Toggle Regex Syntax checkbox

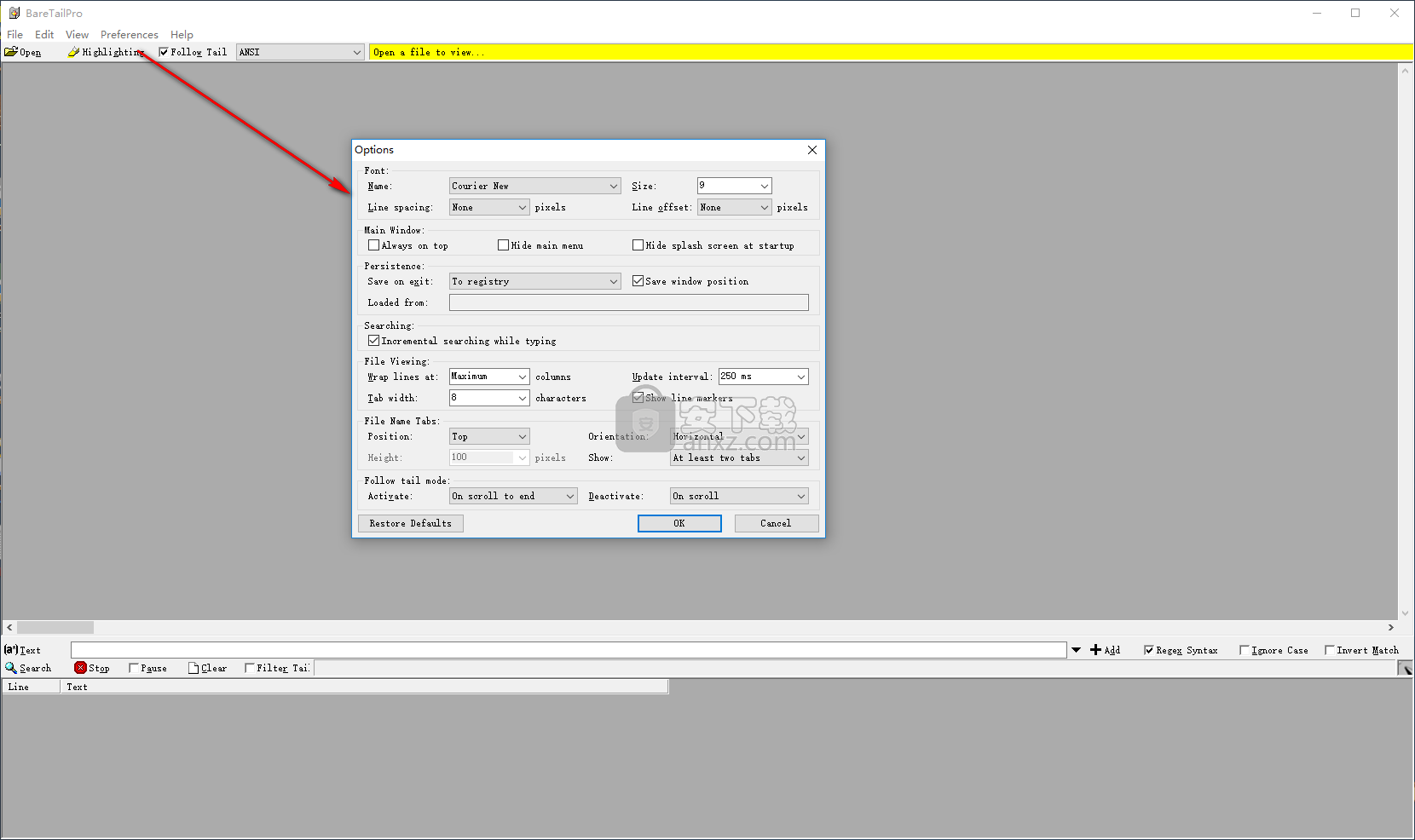click(x=1148, y=650)
